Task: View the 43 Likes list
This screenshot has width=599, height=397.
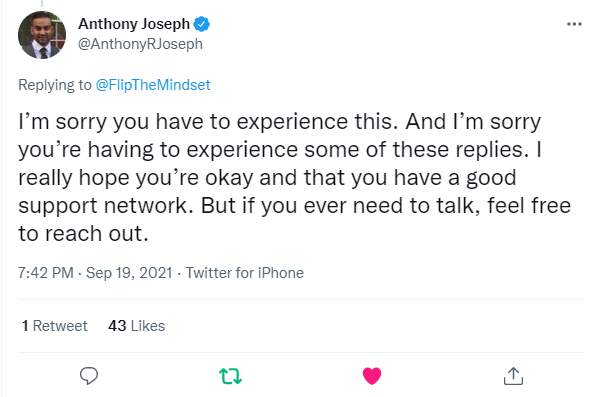Action: [136, 326]
